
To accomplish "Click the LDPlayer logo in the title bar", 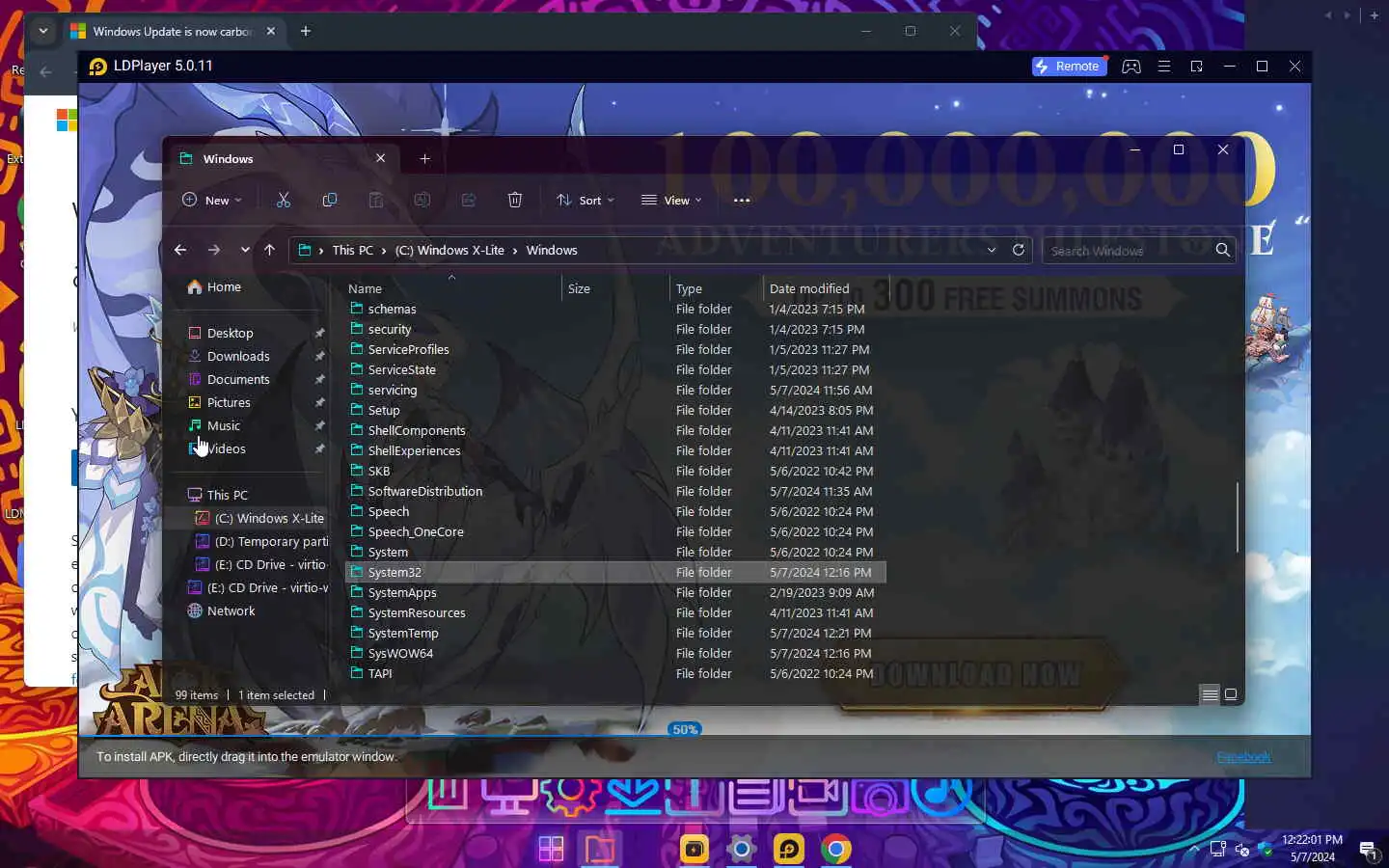I will [x=98, y=67].
